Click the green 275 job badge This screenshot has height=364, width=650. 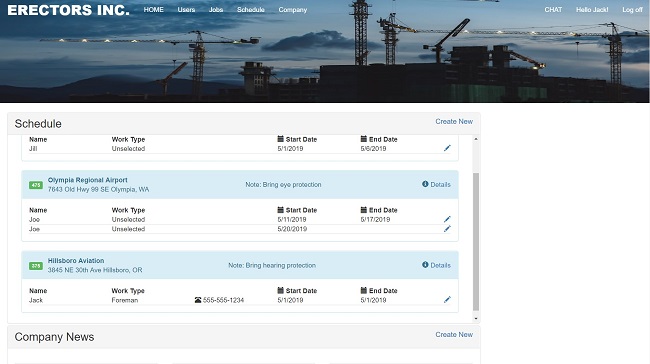[x=36, y=266]
